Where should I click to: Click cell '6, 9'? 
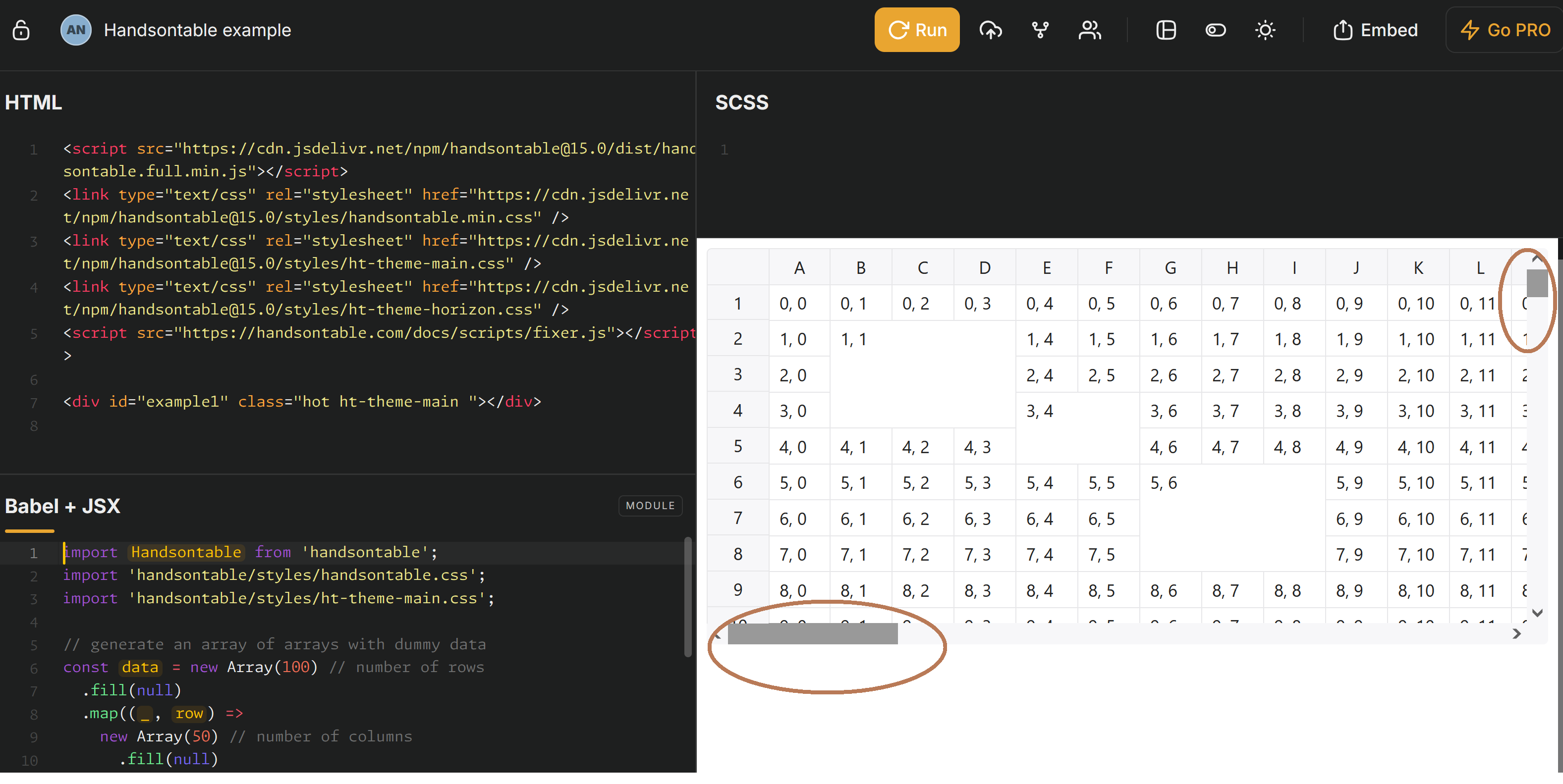[1357, 519]
